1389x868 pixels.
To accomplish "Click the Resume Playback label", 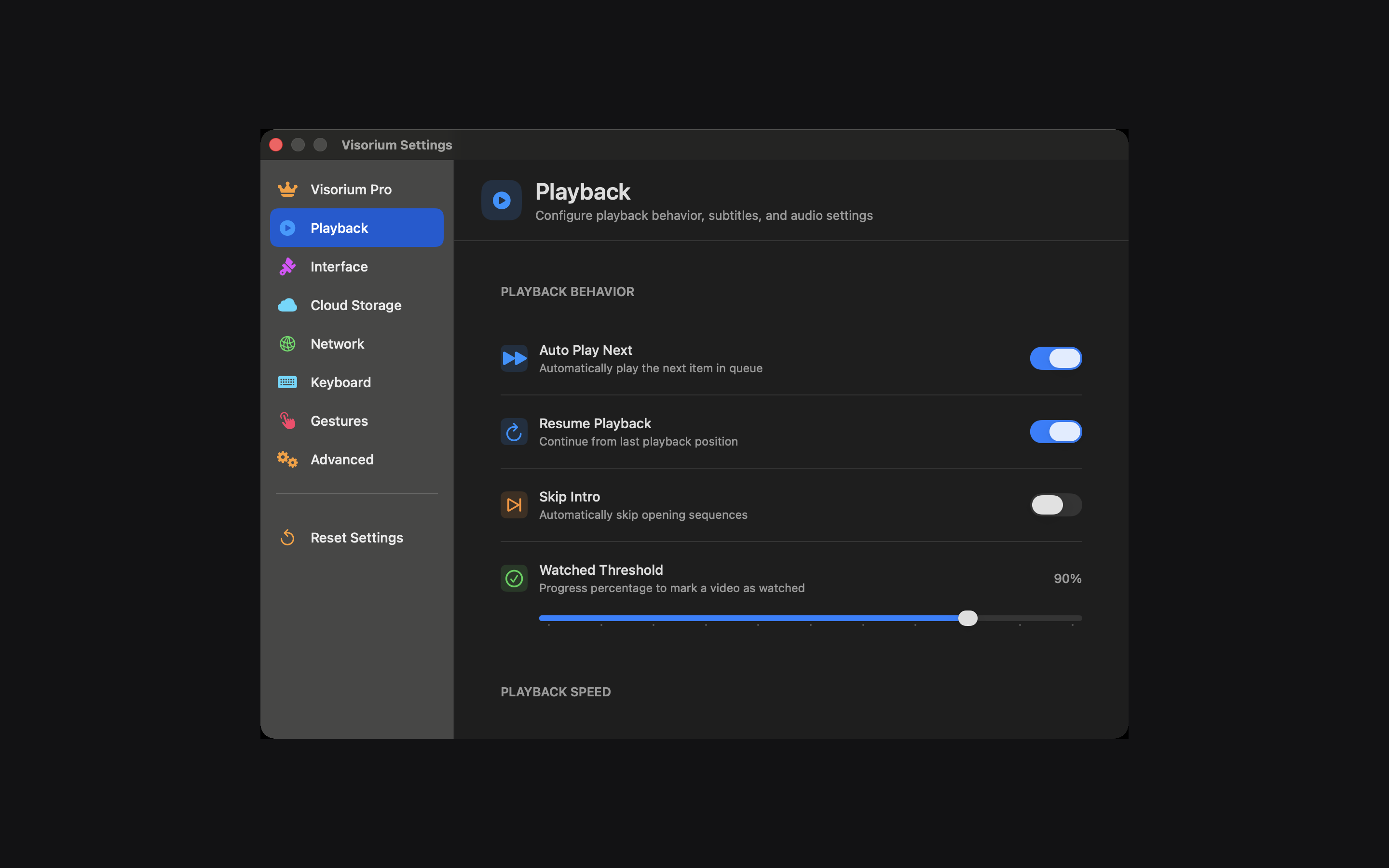I will pos(595,424).
